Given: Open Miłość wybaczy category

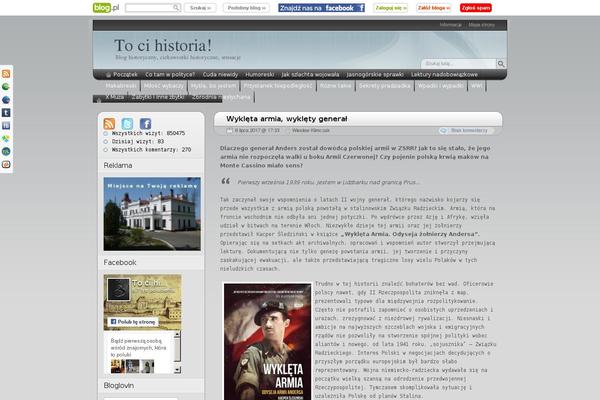Looking at the screenshot, I should (x=164, y=86).
